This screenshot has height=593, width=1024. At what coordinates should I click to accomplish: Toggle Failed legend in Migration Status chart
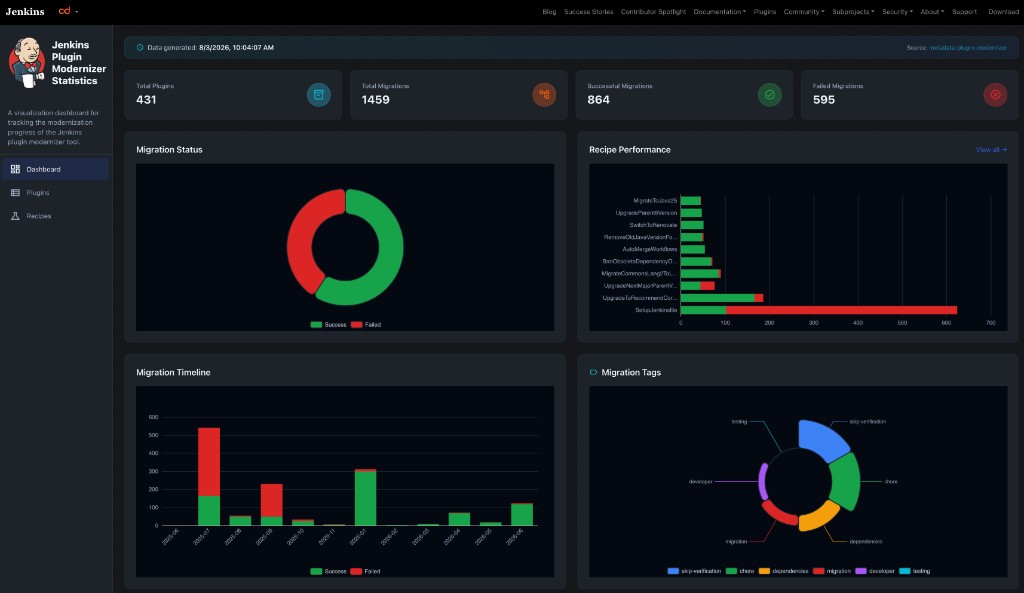tap(366, 325)
